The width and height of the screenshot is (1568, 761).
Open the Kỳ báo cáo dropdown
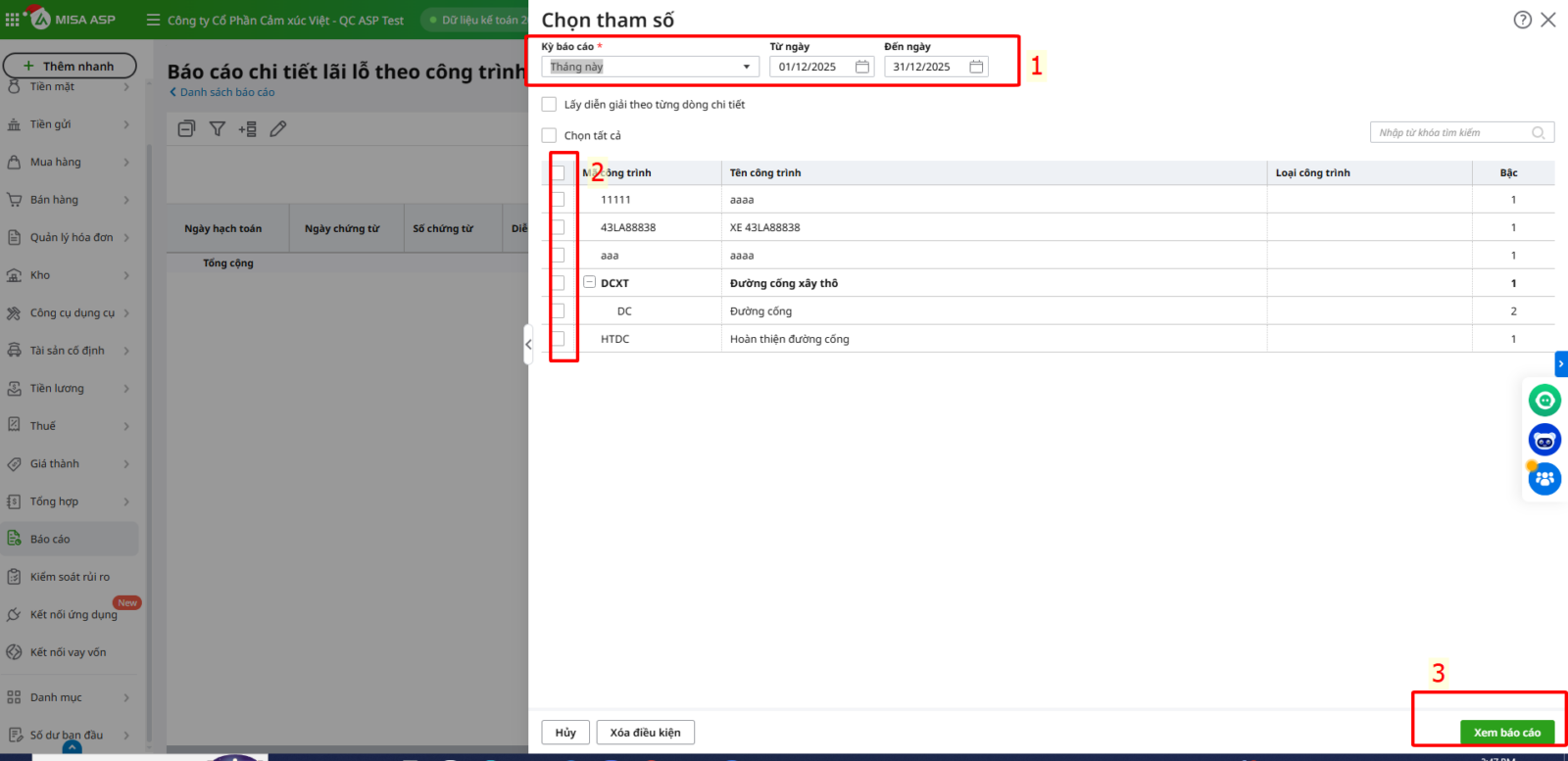tap(650, 67)
